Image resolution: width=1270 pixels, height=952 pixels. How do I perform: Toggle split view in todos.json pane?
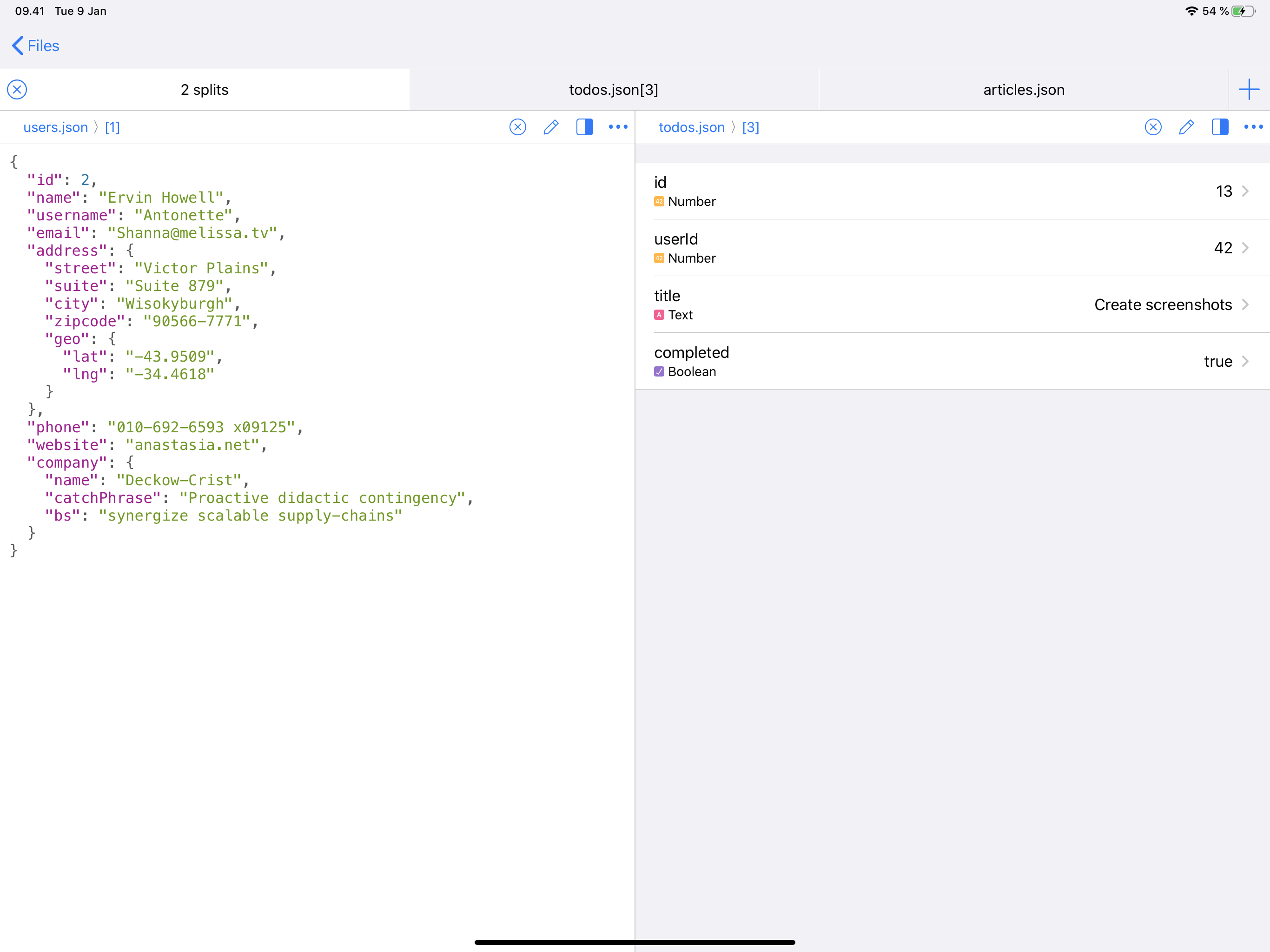click(x=1219, y=127)
